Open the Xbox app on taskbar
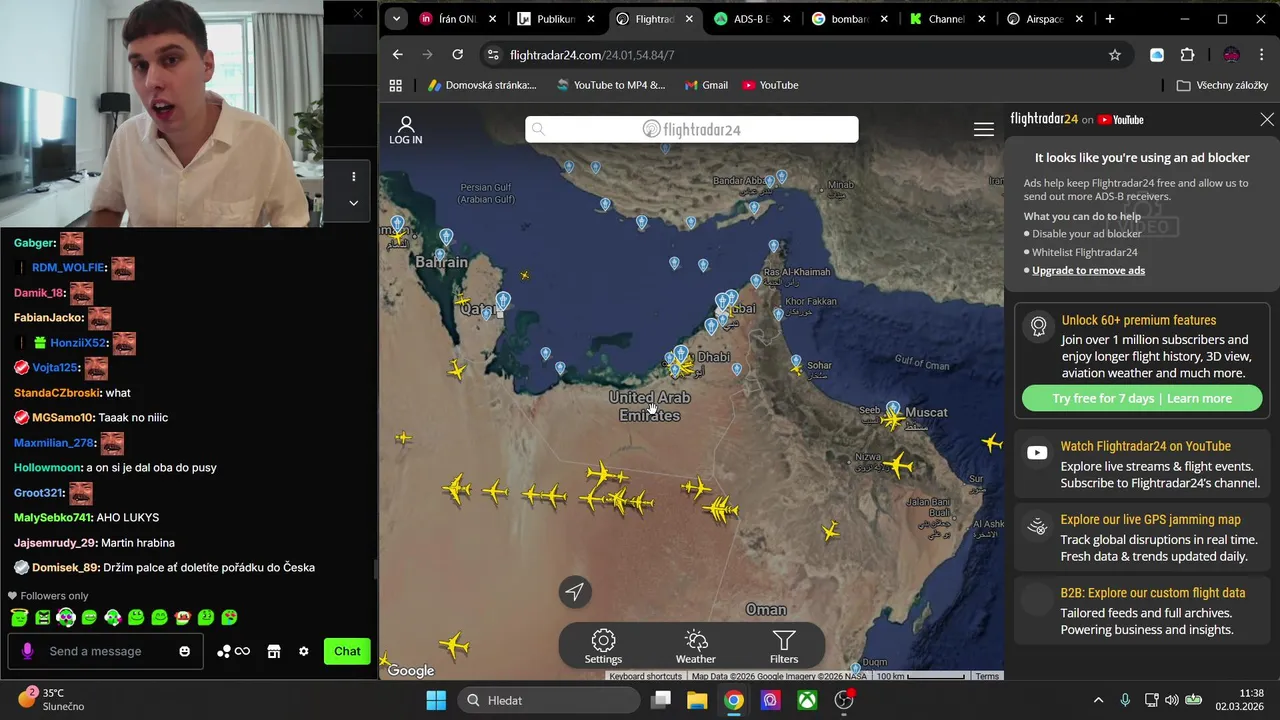Viewport: 1280px width, 720px height. click(807, 700)
